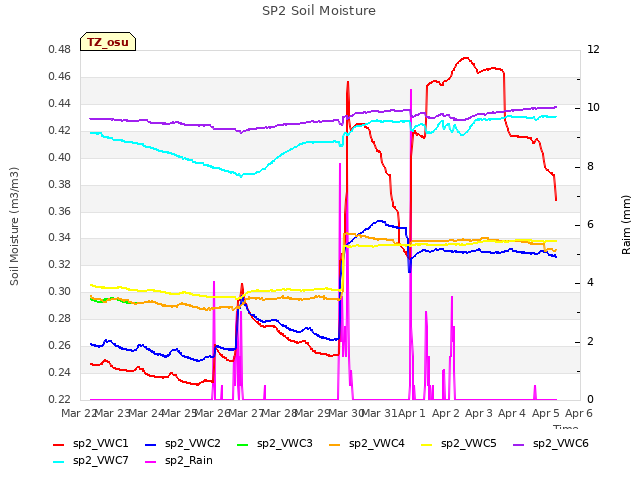Click the Time x-axis title
Image resolution: width=640 pixels, height=480 pixels.
[565, 427]
